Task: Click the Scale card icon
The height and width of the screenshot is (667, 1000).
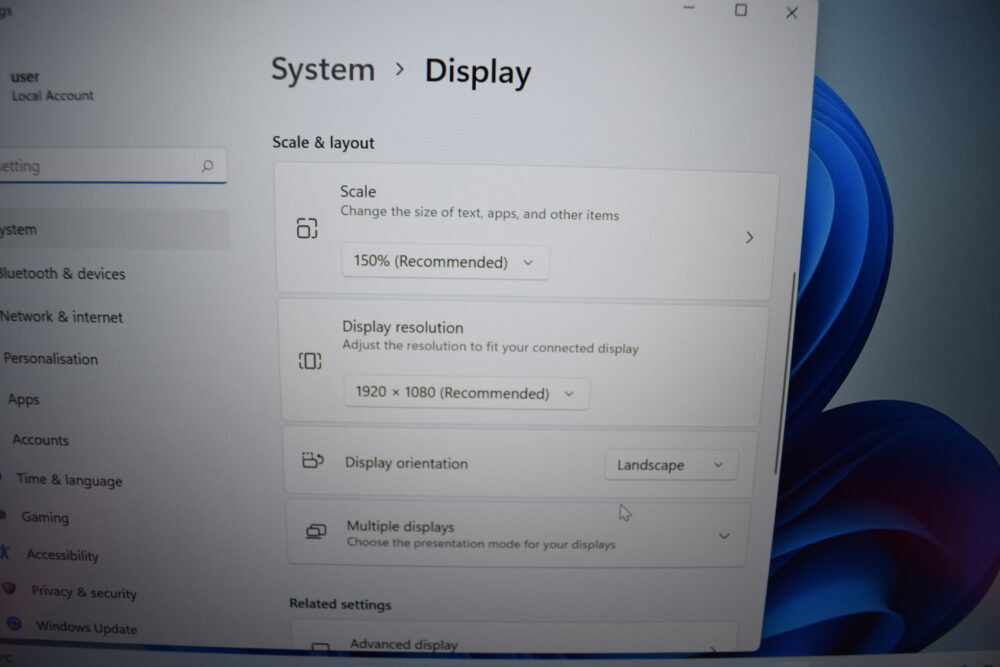Action: 307,228
